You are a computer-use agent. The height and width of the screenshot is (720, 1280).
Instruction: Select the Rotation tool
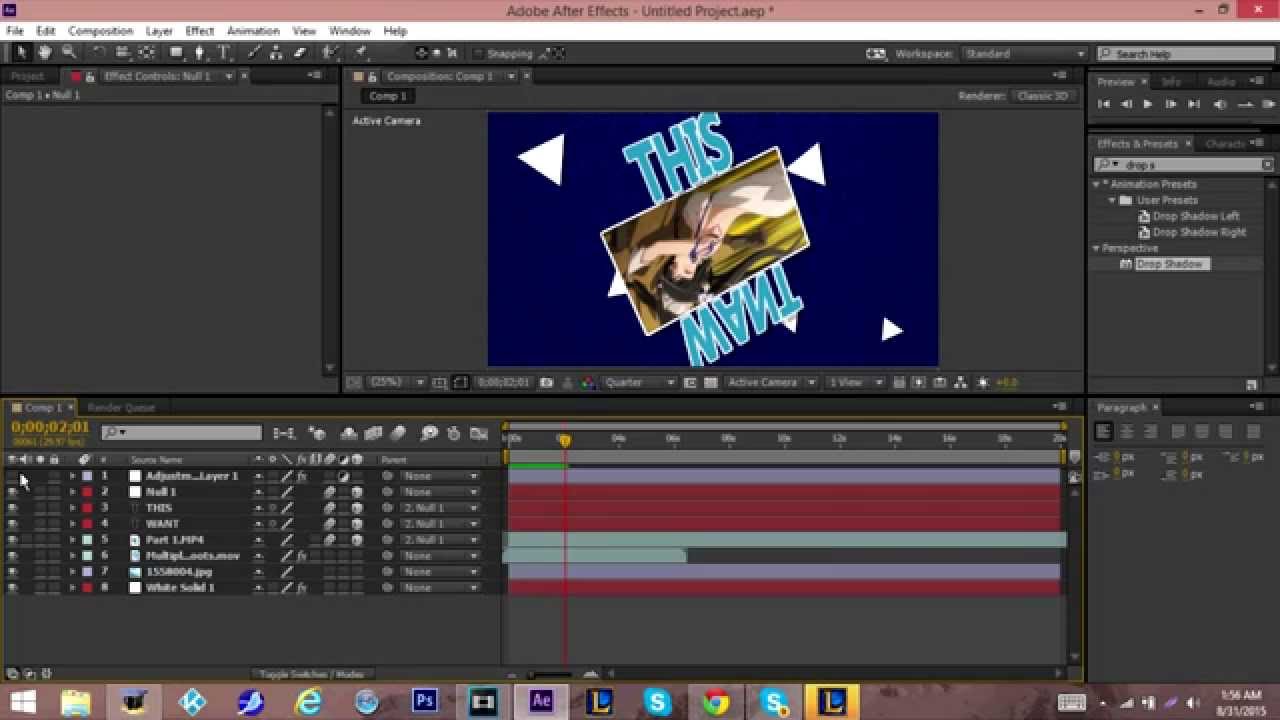pos(99,53)
